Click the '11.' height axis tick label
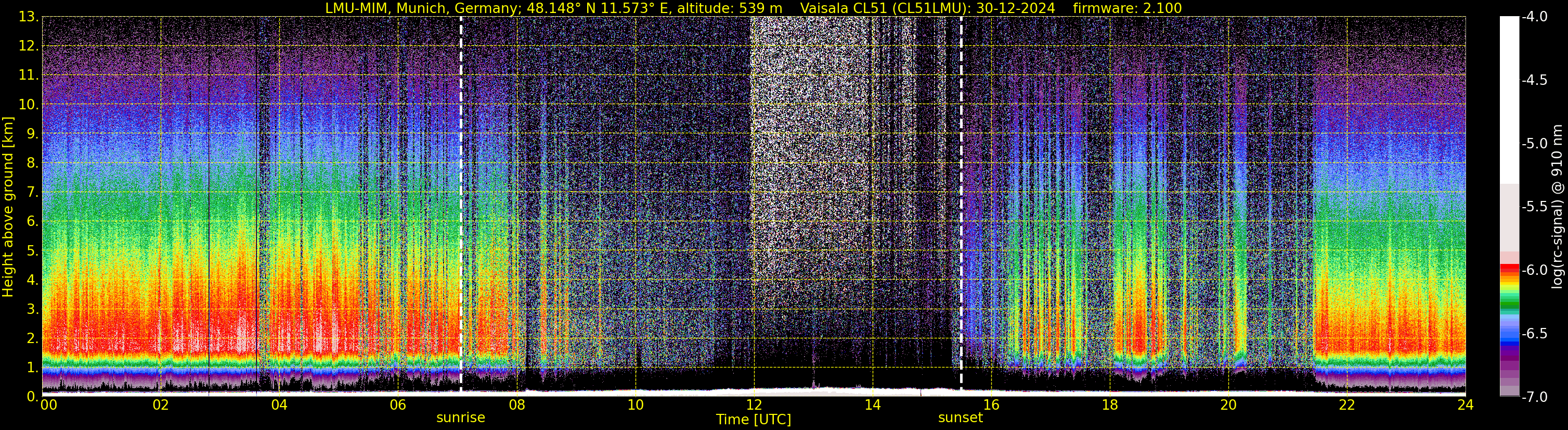1568x430 pixels. click(29, 75)
